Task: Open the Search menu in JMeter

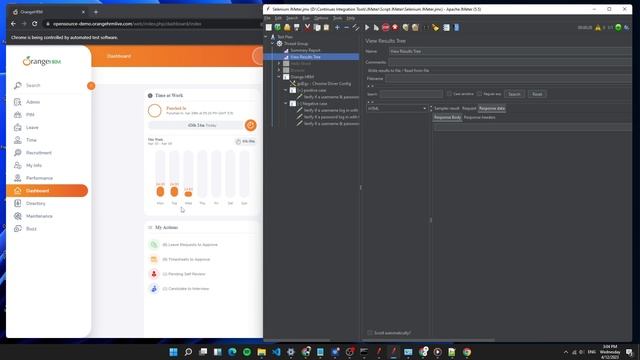Action: [291, 18]
